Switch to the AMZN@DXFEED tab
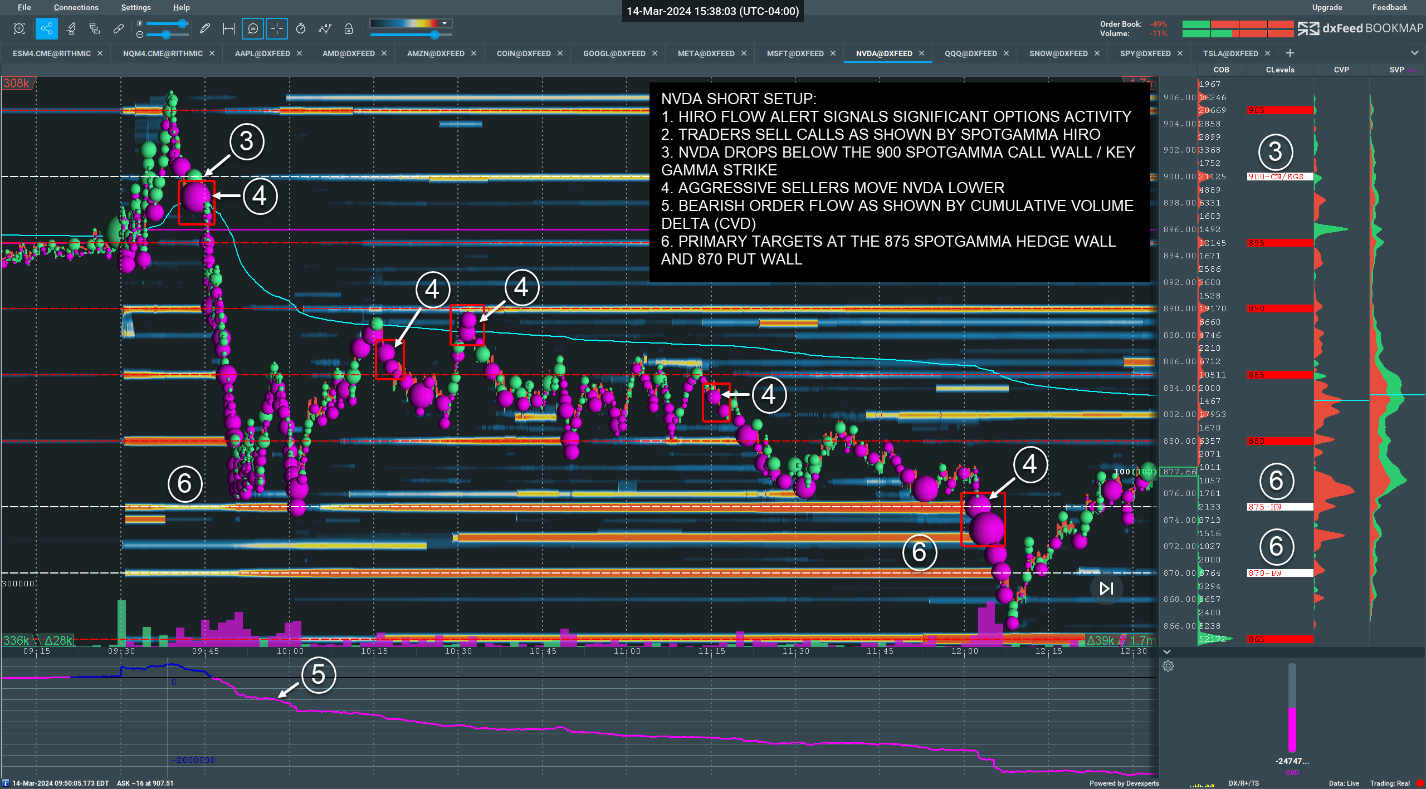Screen dimensions: 1426x789 [x=437, y=53]
